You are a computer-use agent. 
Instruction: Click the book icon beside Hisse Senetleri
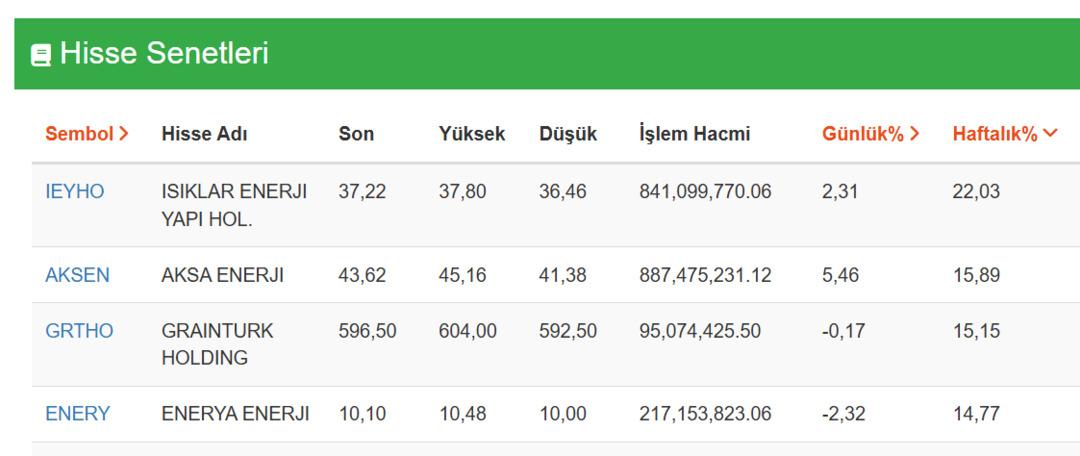[41, 55]
